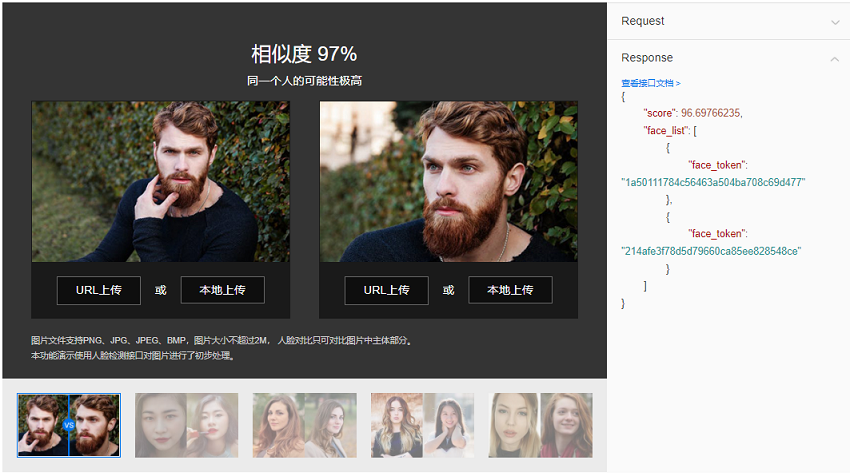This screenshot has width=850, height=476.
Task: Click the second face_token string value
Action: [711, 251]
